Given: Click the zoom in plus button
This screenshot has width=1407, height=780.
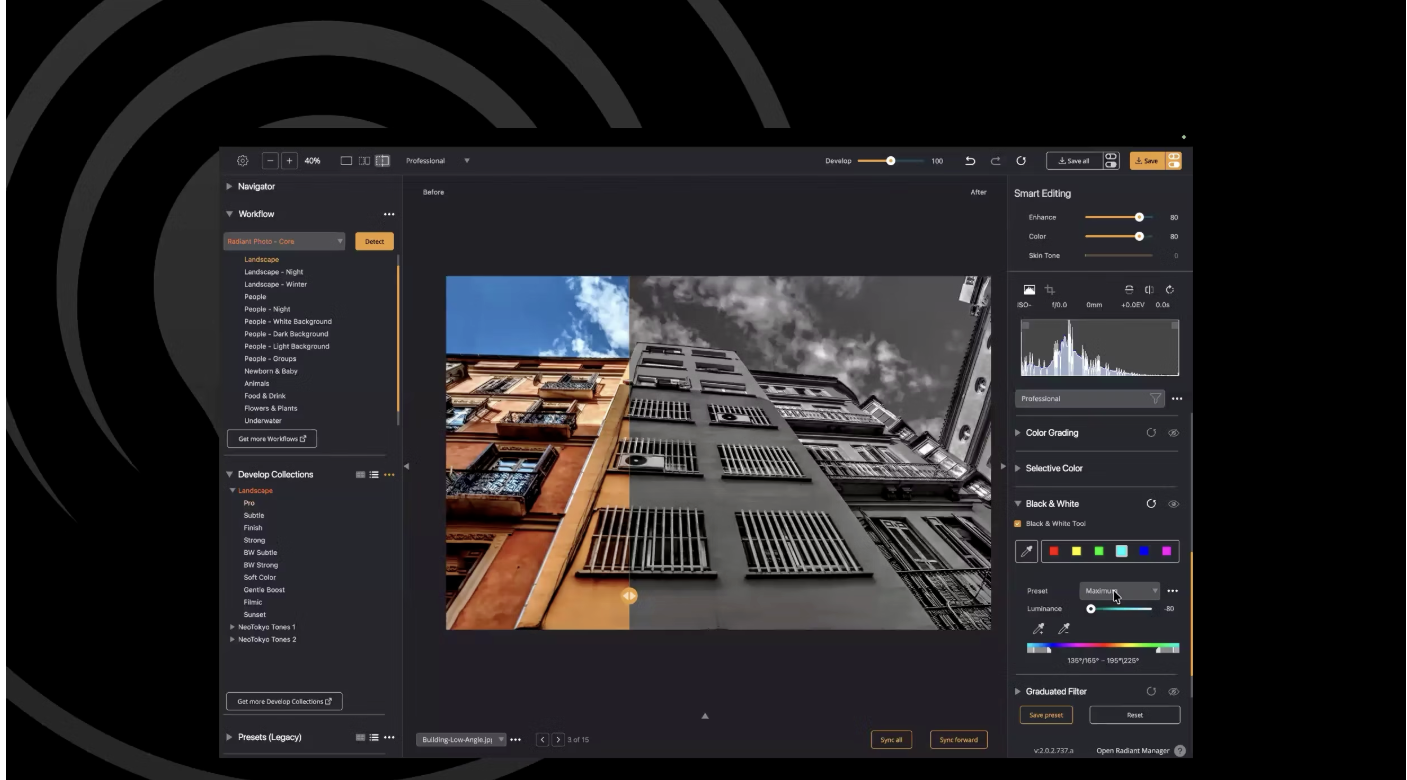Looking at the screenshot, I should pos(289,161).
